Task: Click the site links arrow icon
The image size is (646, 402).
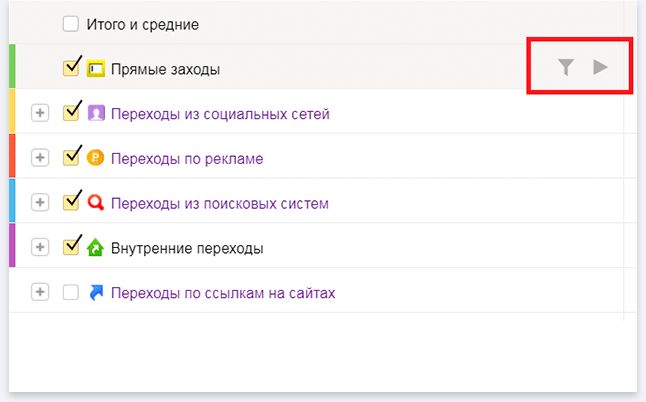Action: [x=96, y=292]
